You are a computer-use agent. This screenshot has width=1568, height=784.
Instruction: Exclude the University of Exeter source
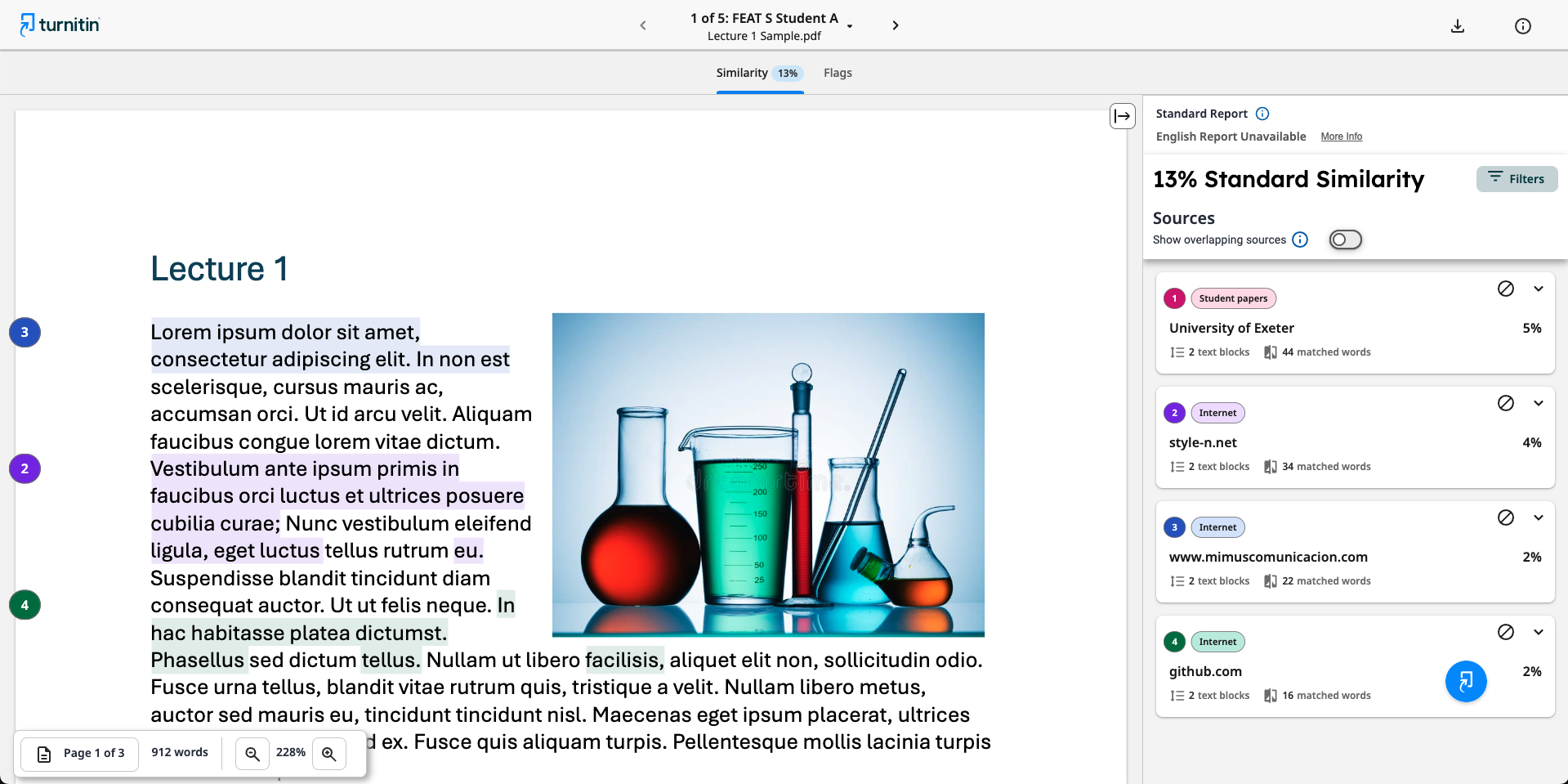(1506, 289)
